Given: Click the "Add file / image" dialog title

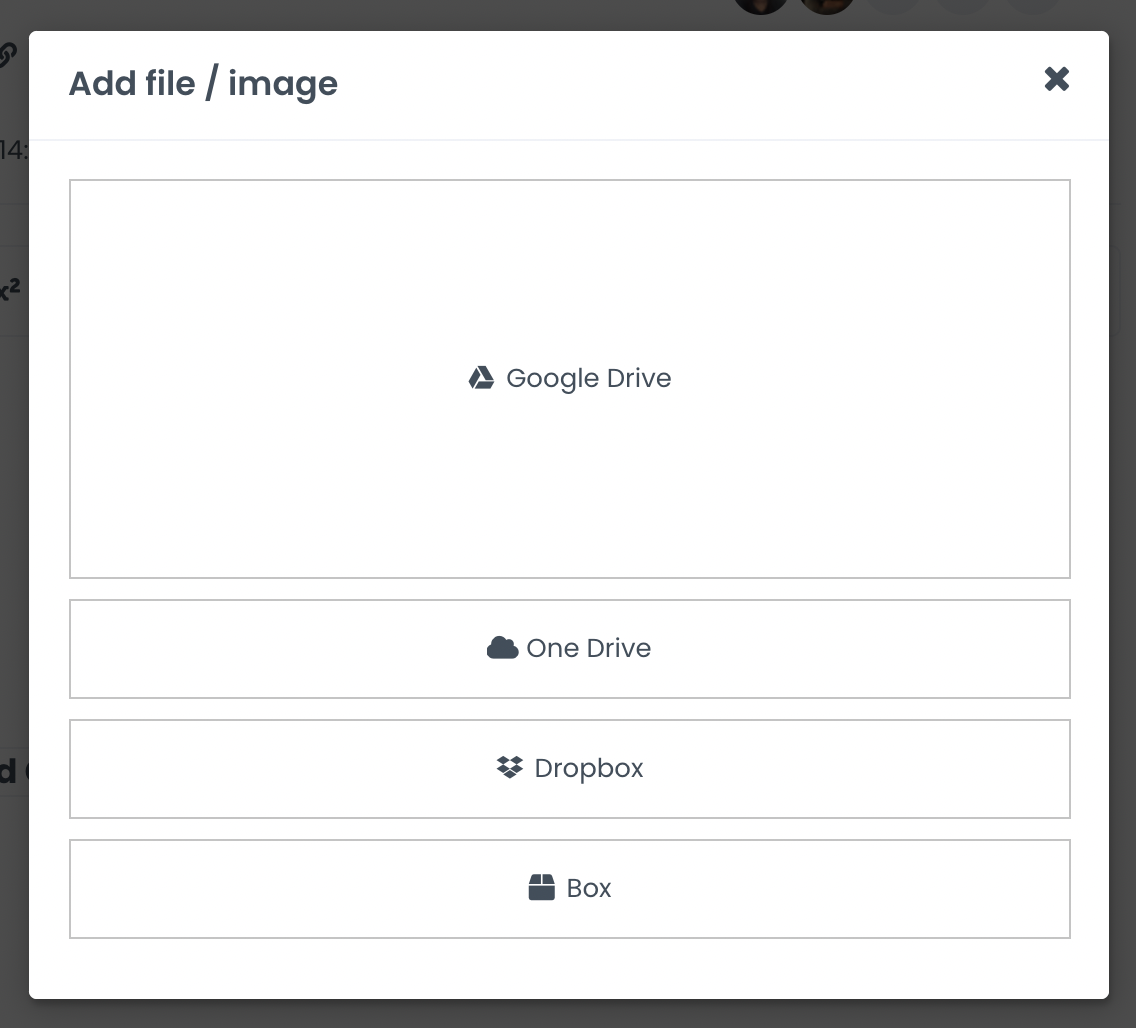Looking at the screenshot, I should click(203, 84).
